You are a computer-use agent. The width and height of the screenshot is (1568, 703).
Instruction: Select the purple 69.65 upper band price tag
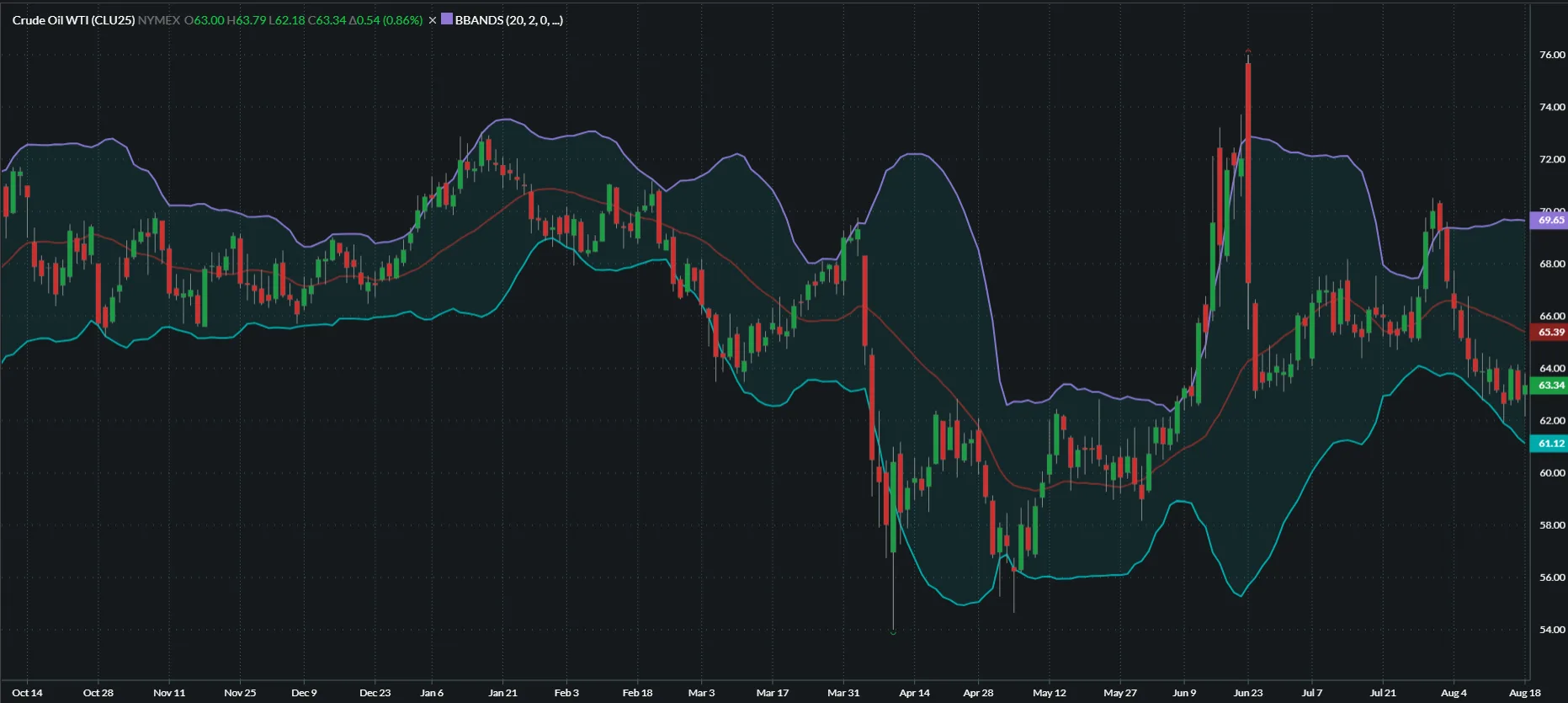[x=1550, y=221]
